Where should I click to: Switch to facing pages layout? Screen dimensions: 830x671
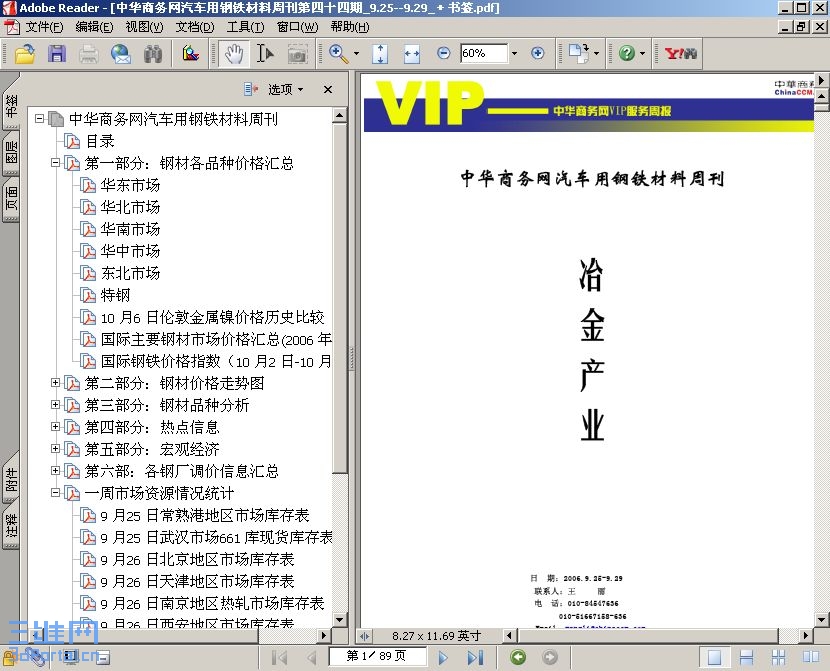pos(811,658)
